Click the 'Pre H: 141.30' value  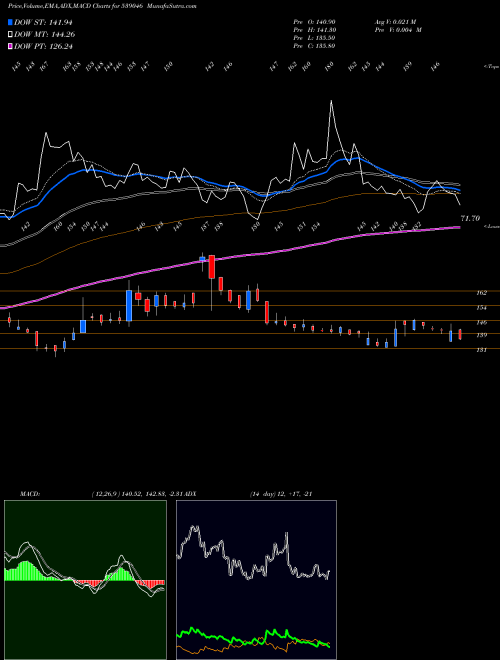314,30
